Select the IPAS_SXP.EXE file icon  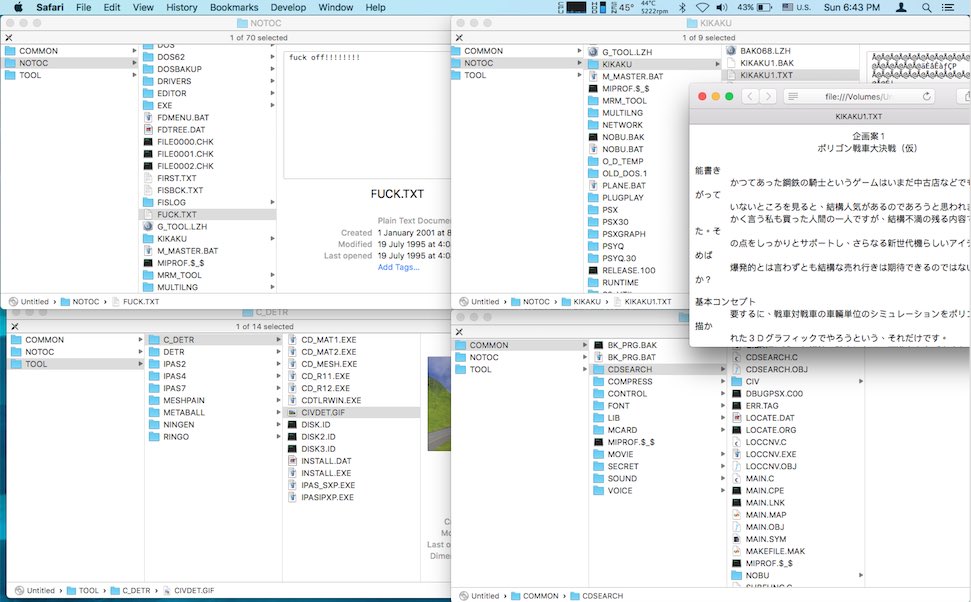(x=292, y=485)
